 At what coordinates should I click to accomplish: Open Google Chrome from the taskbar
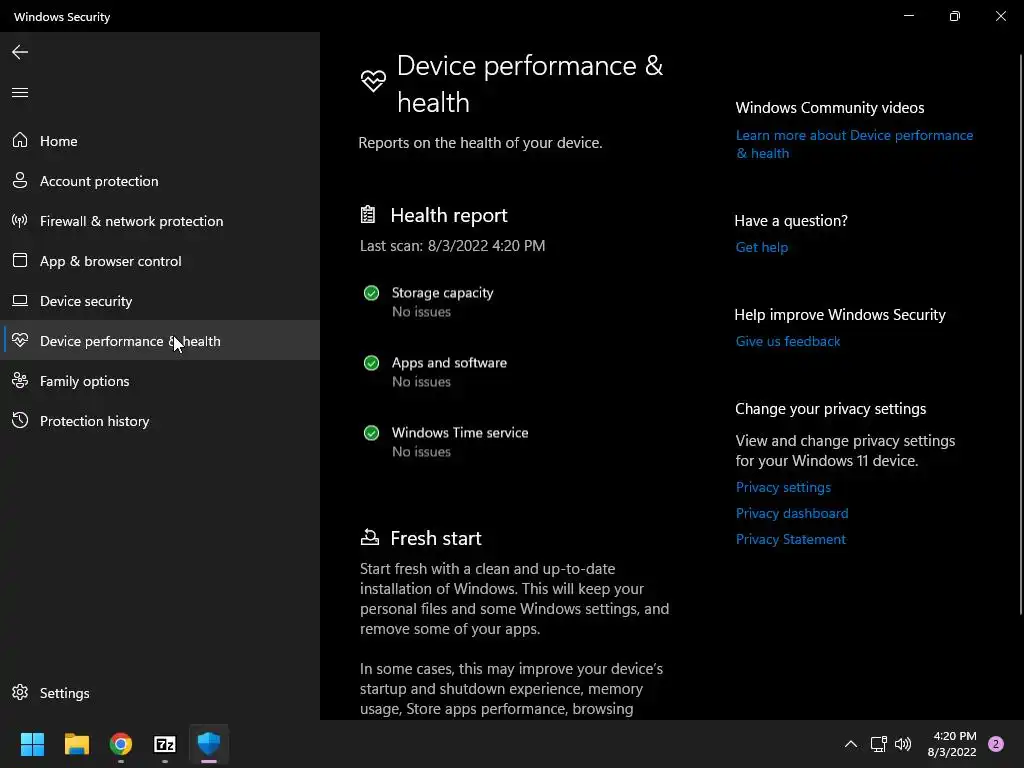121,743
